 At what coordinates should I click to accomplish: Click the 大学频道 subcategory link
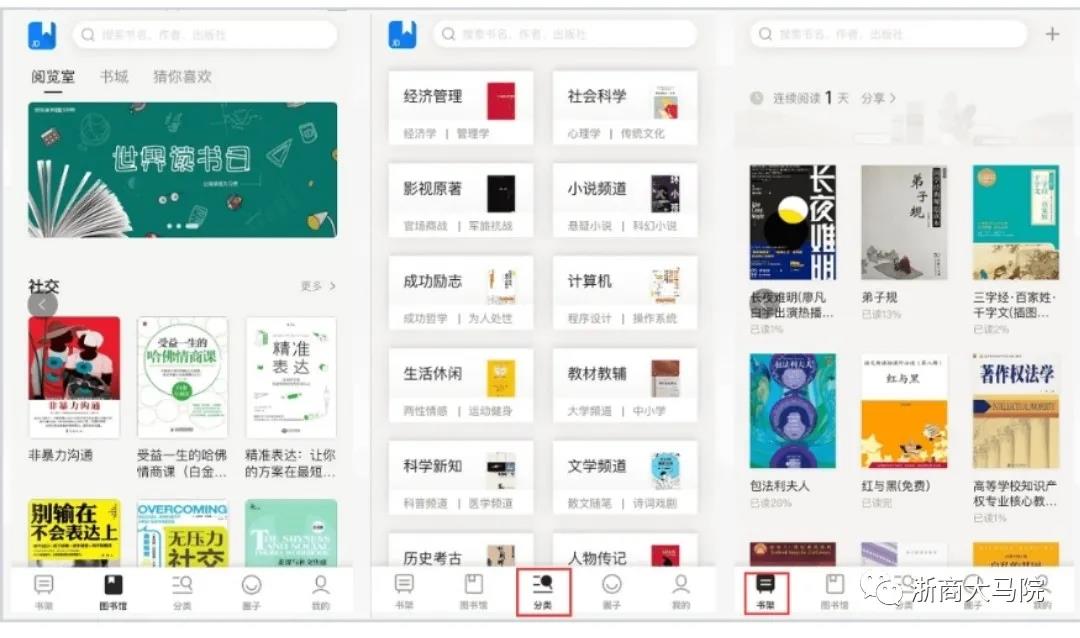pyautogui.click(x=590, y=410)
